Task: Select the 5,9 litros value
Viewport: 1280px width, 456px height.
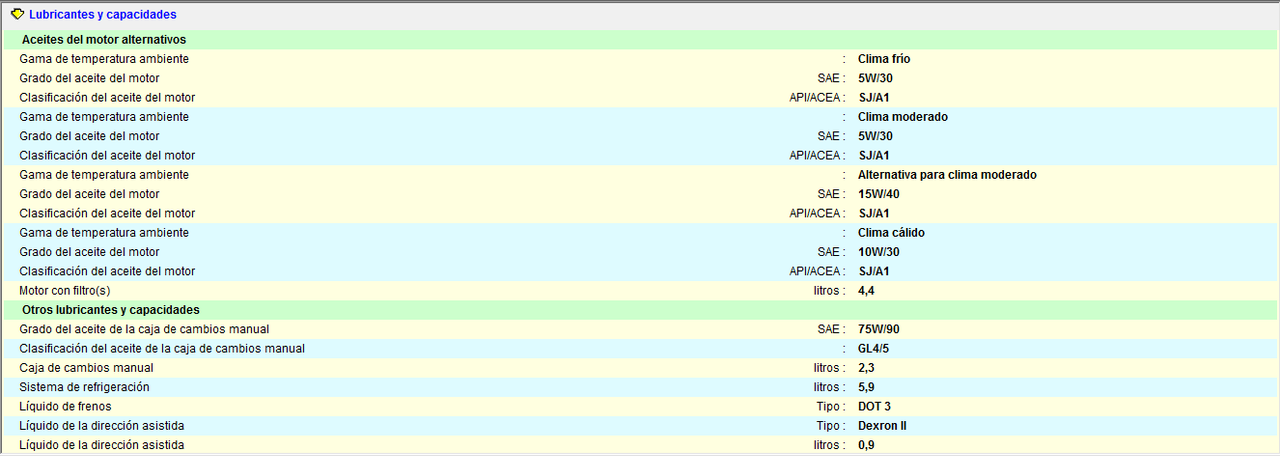Action: click(x=867, y=387)
